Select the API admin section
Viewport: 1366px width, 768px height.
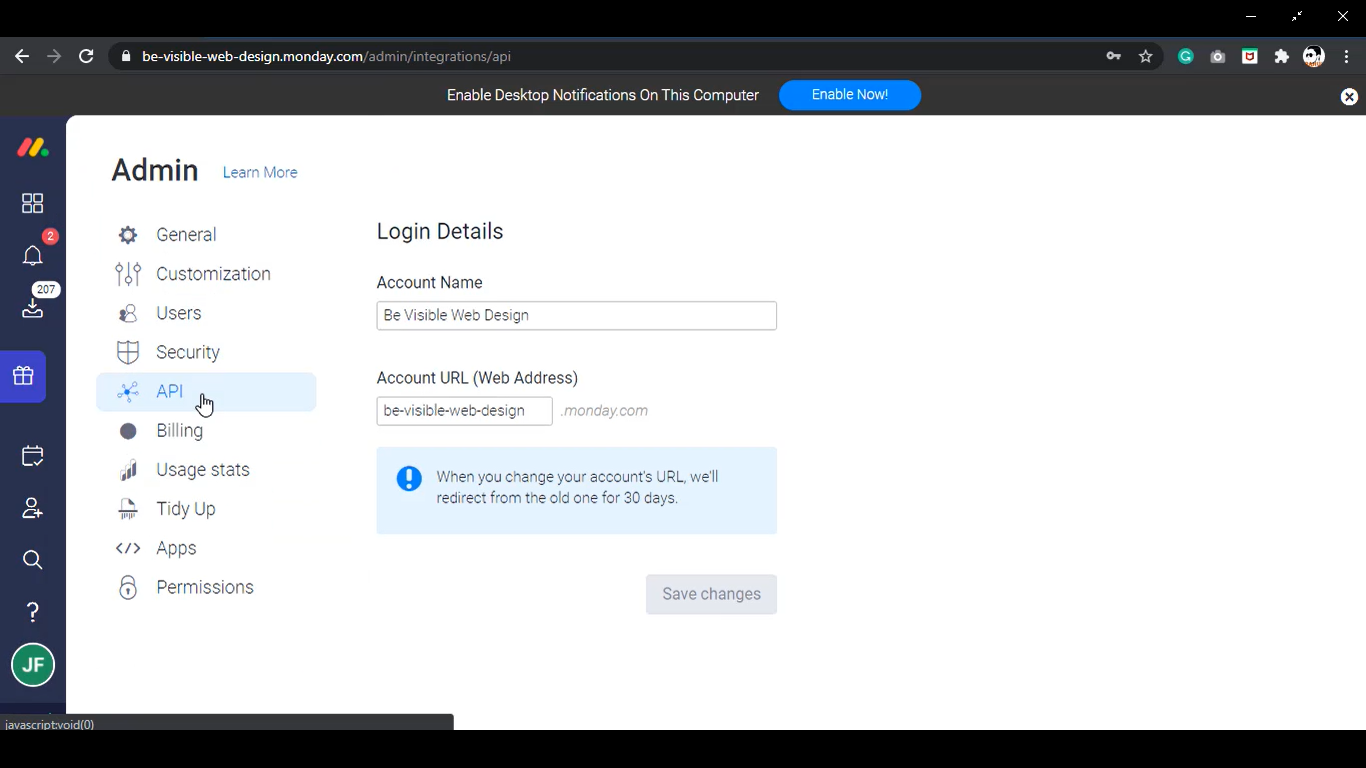coord(206,392)
